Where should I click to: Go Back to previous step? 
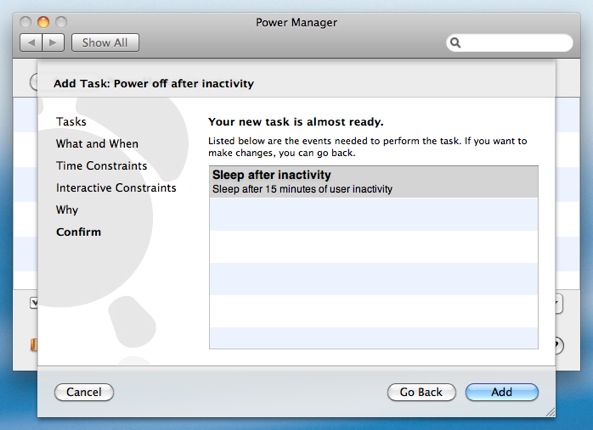[421, 392]
